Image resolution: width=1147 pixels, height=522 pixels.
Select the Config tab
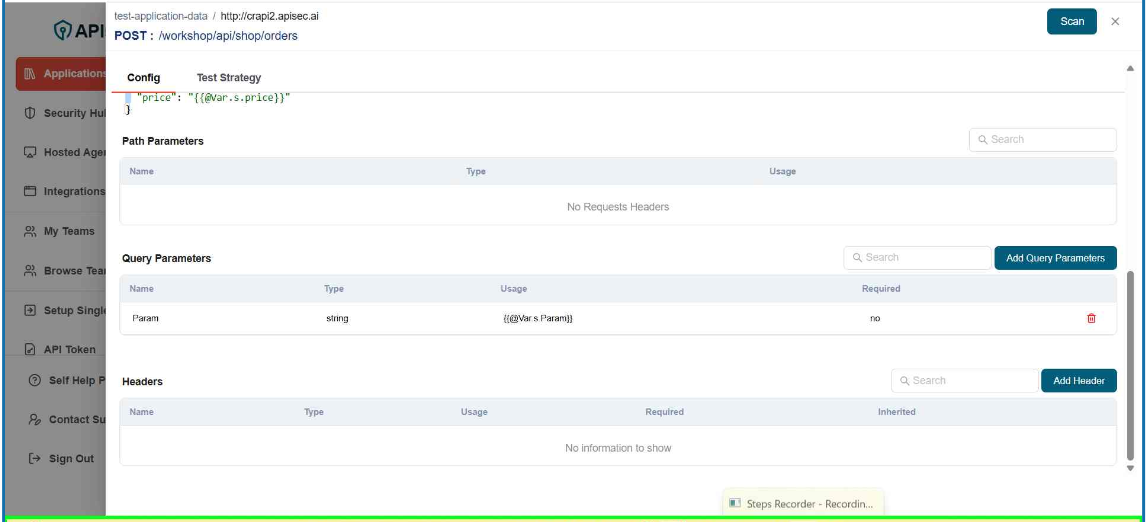coord(143,78)
